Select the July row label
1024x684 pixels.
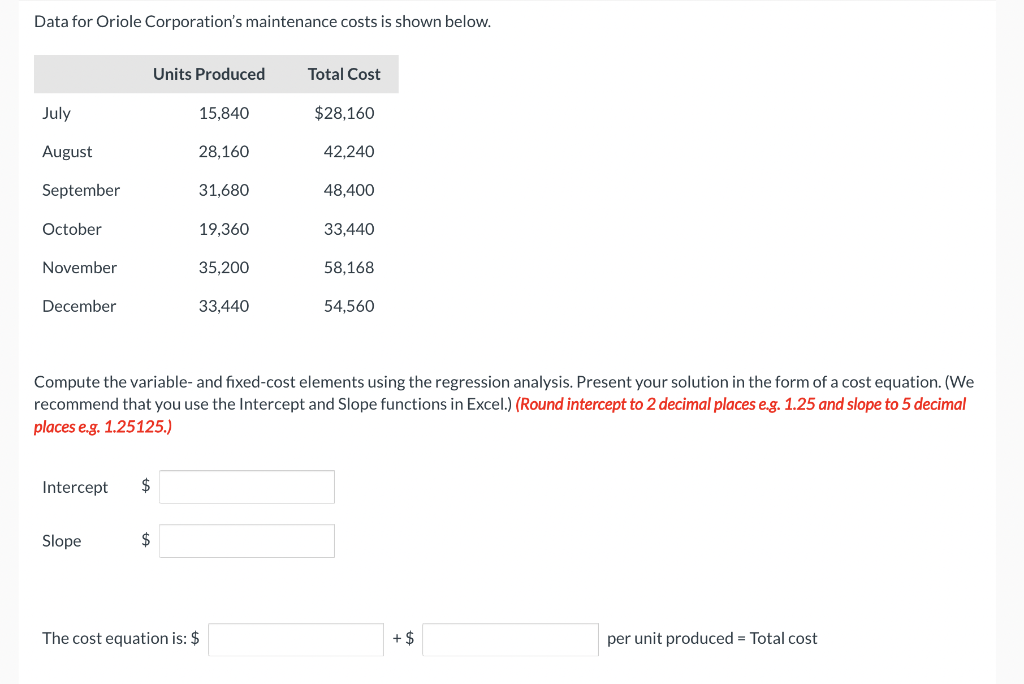56,113
